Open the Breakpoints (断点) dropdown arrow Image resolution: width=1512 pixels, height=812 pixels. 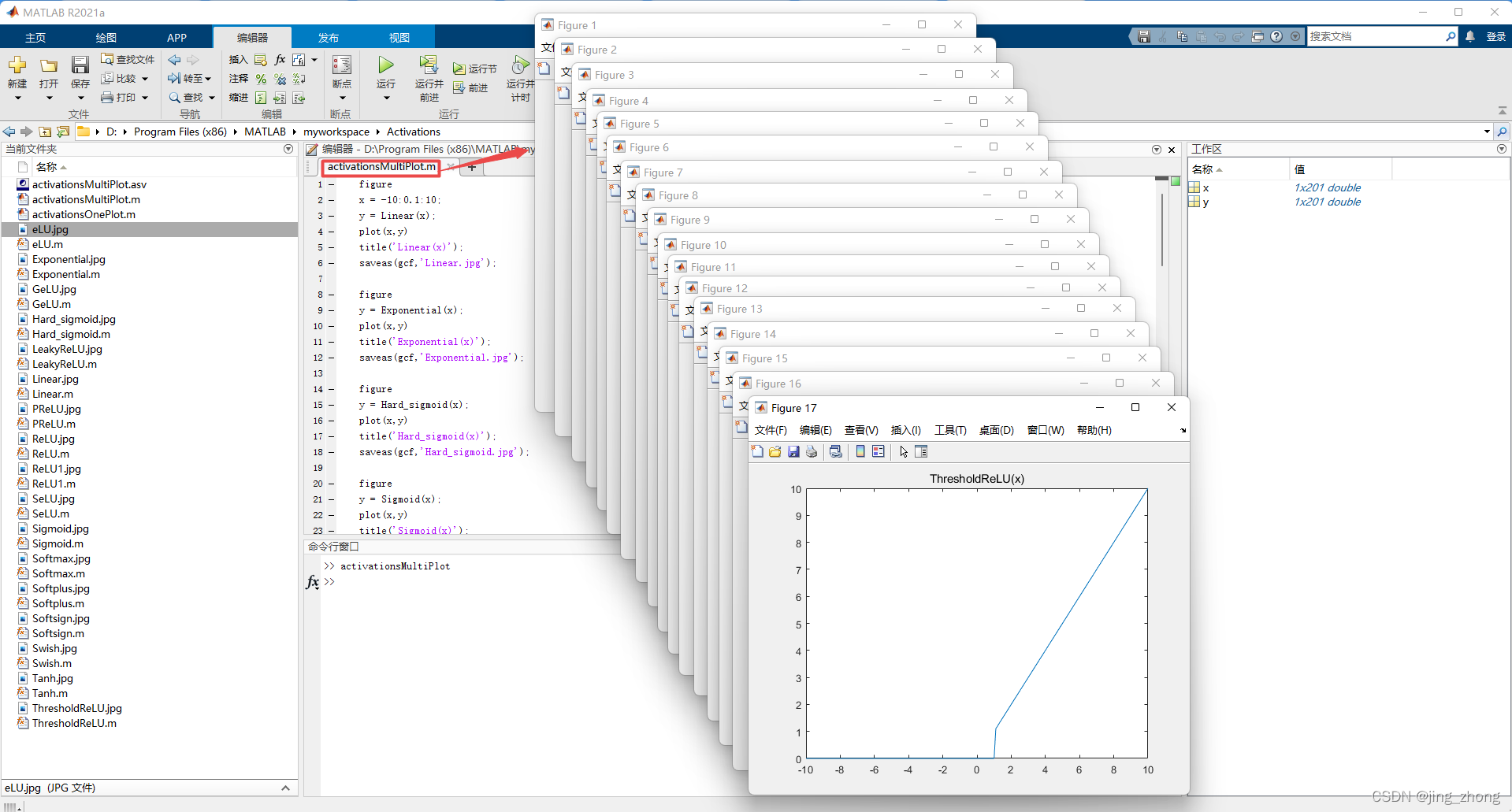[x=342, y=98]
